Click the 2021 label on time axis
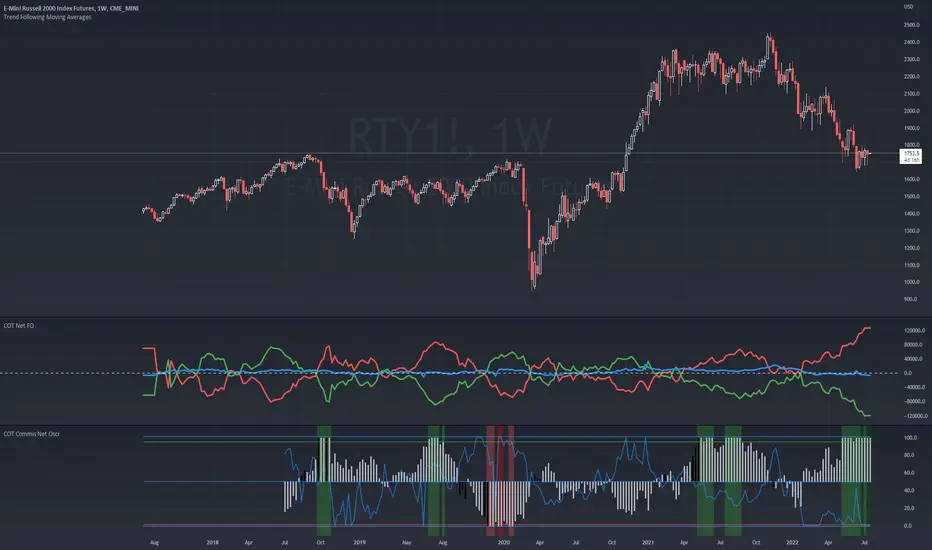The image size is (932, 550). point(648,542)
